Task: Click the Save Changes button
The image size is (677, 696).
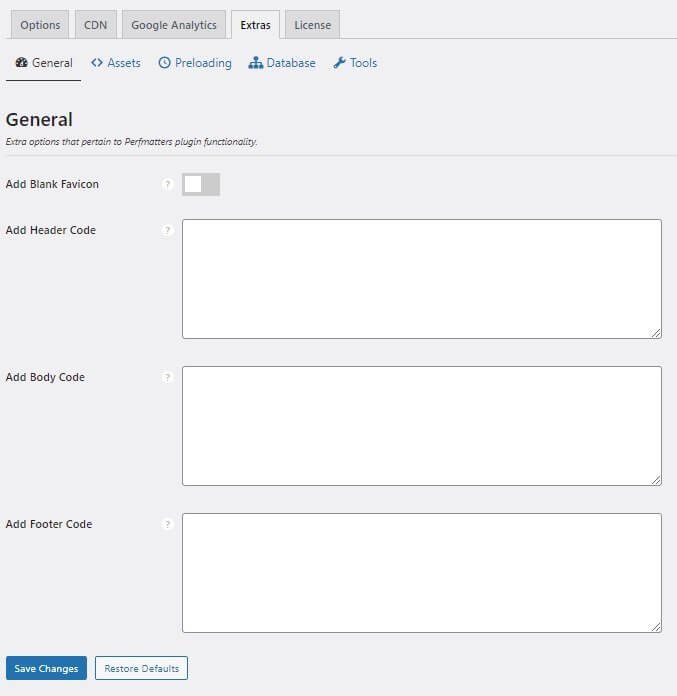Action: coord(46,668)
